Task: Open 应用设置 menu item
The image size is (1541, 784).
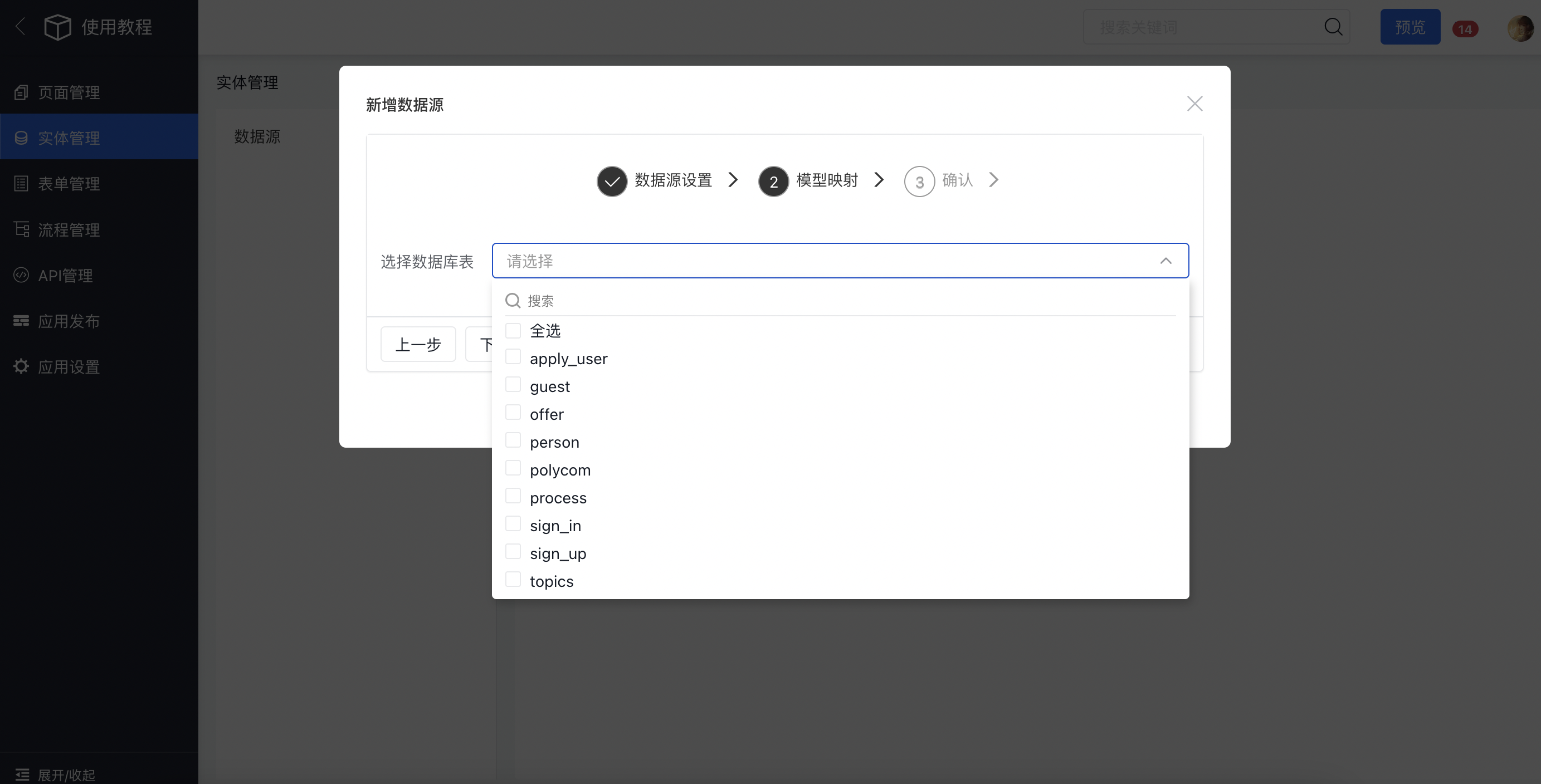Action: [99, 366]
